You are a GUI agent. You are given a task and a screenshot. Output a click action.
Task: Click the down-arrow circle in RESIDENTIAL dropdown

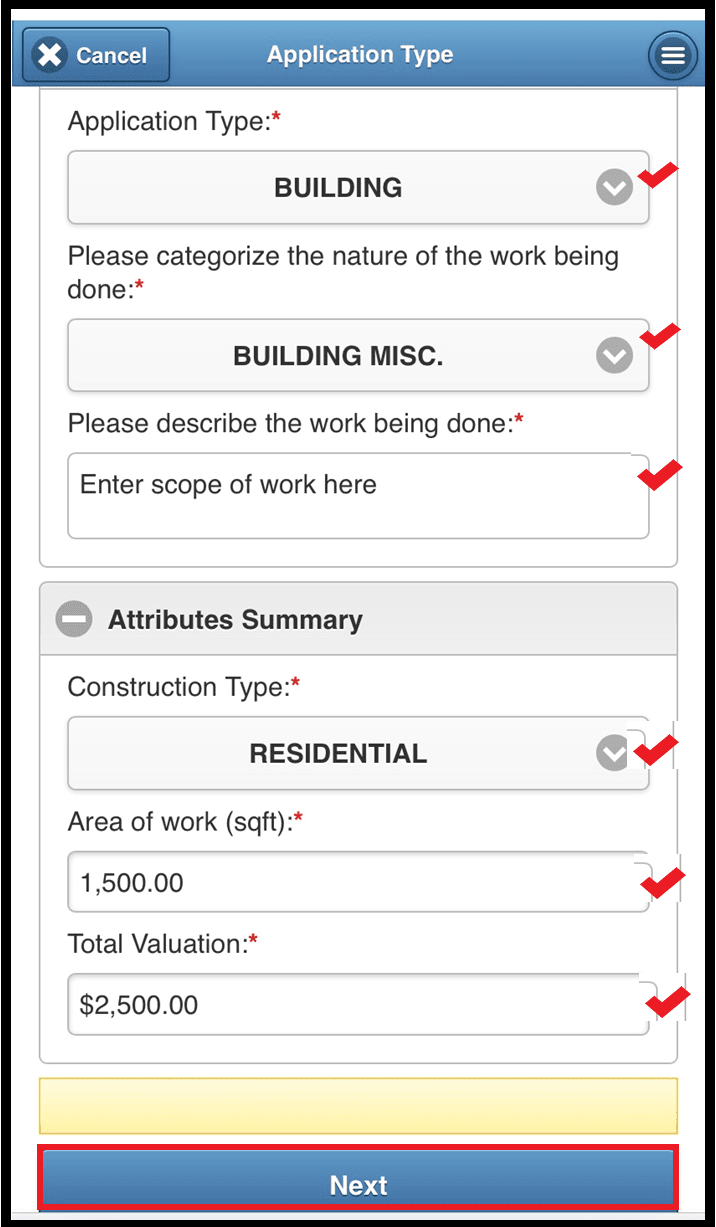pyautogui.click(x=612, y=753)
